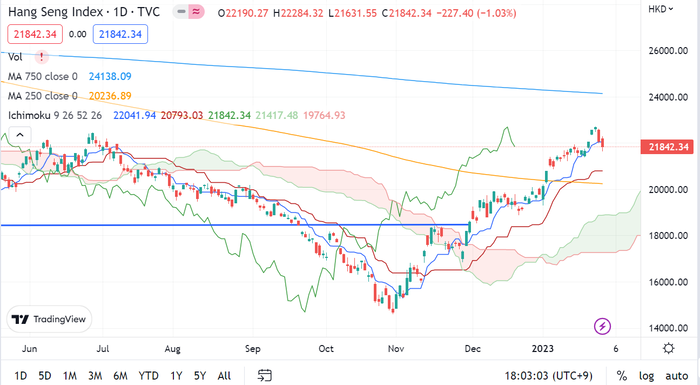Select the 1Y time range
Viewport: 700px width, 385px height.
click(176, 376)
